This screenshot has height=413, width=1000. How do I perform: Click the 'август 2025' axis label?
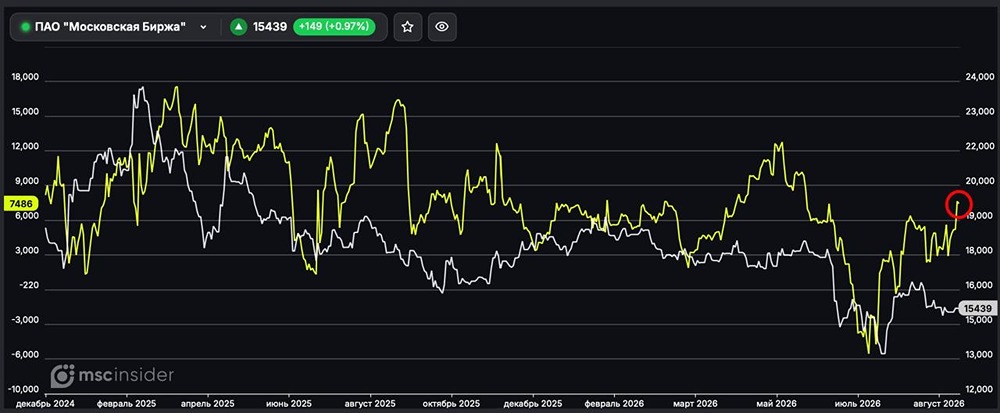click(x=370, y=403)
